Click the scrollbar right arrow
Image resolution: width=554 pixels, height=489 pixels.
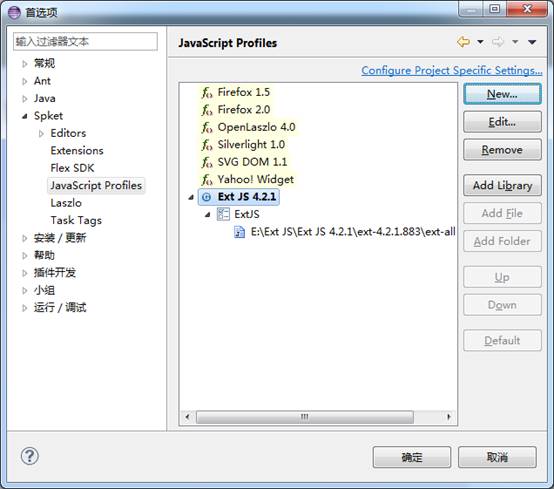click(449, 417)
